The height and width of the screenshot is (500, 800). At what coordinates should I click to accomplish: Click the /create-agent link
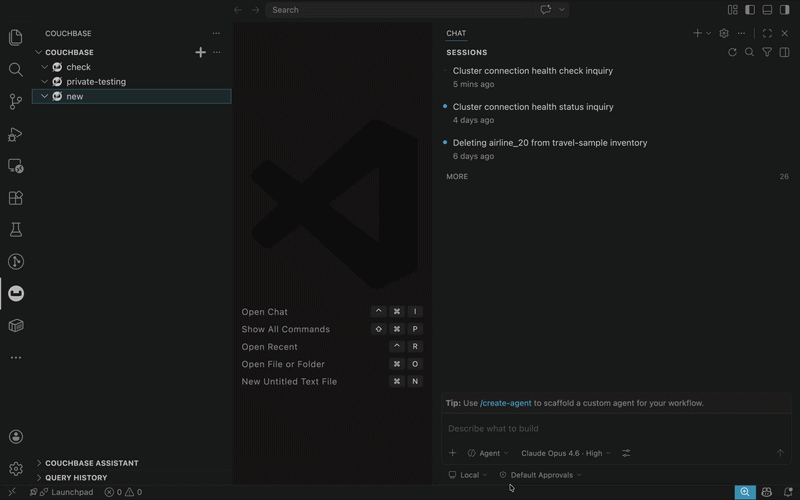(x=506, y=403)
